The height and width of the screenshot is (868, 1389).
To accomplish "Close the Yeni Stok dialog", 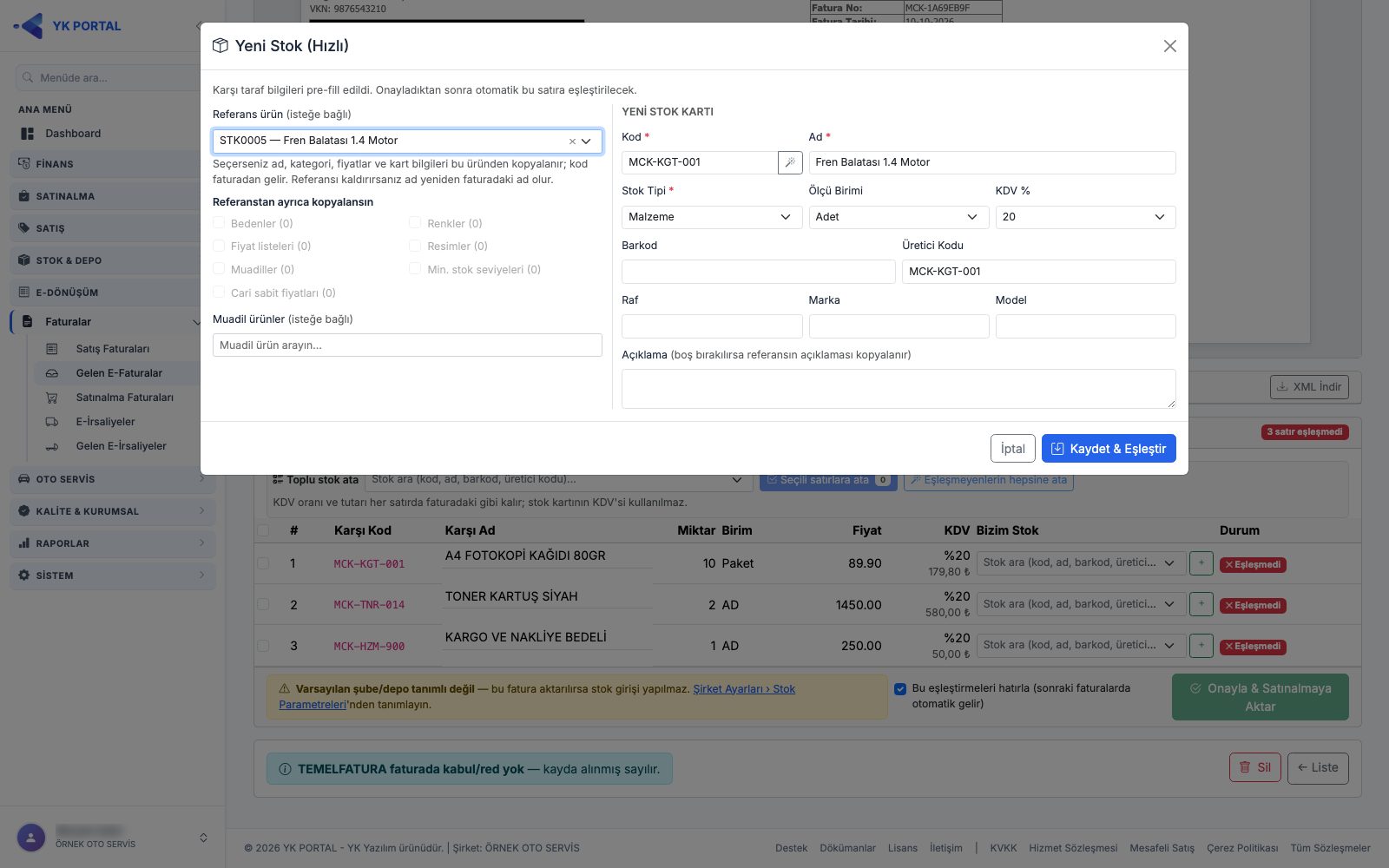I will (x=1170, y=46).
